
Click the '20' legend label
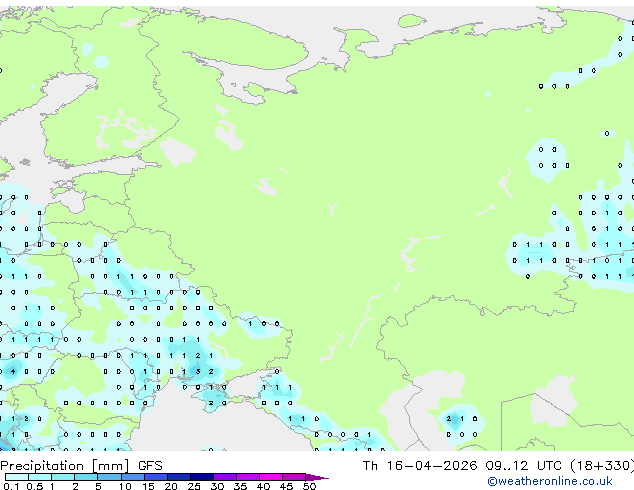tap(171, 486)
